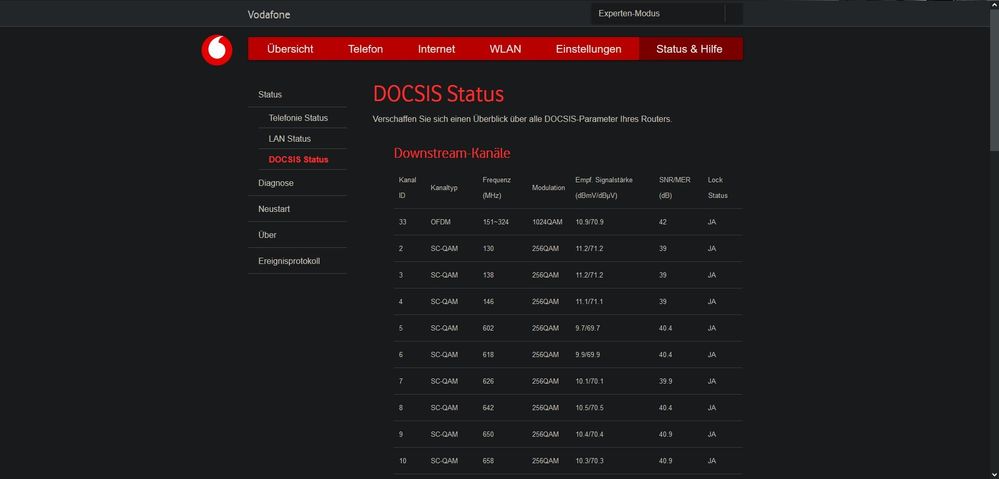The width and height of the screenshot is (999, 479).
Task: Click the OFDM channel type cell
Action: coord(440,222)
